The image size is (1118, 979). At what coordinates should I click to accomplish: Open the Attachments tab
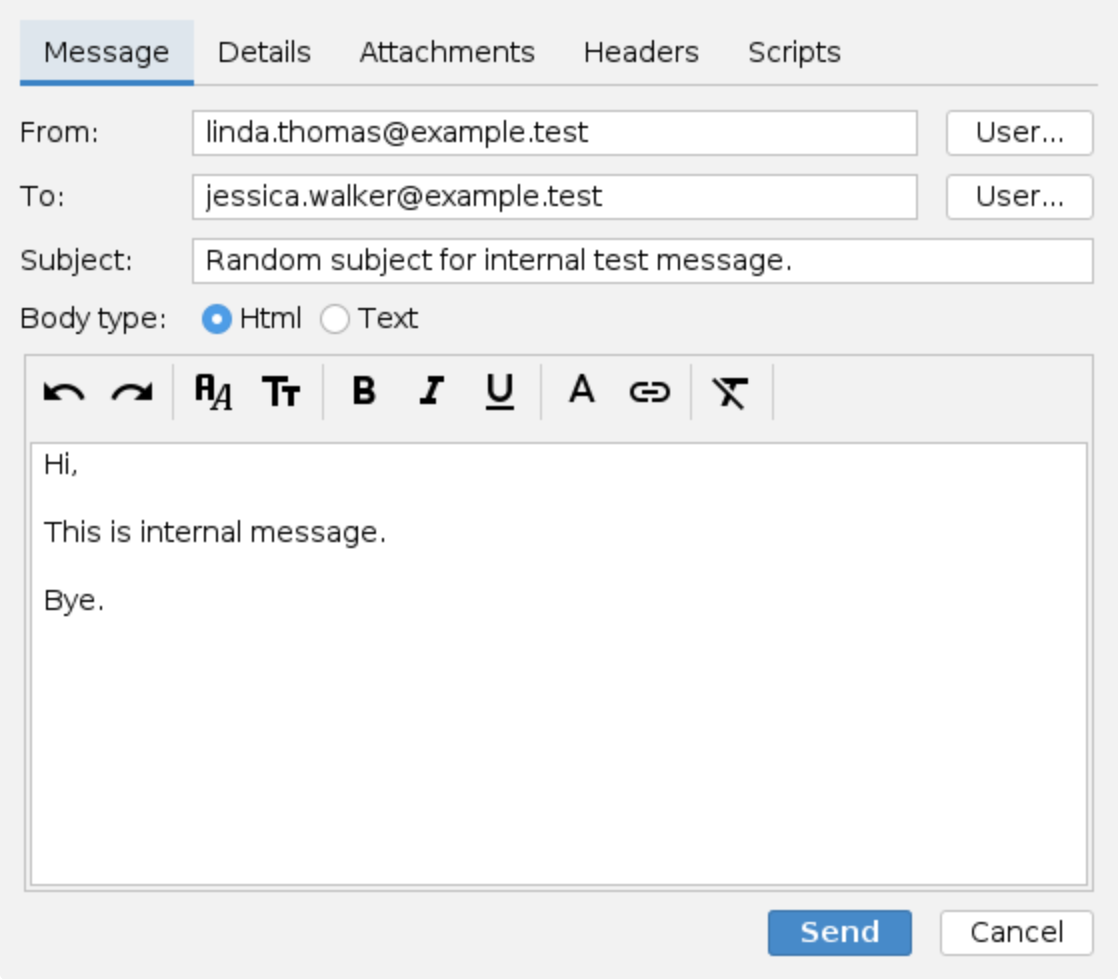(x=447, y=53)
